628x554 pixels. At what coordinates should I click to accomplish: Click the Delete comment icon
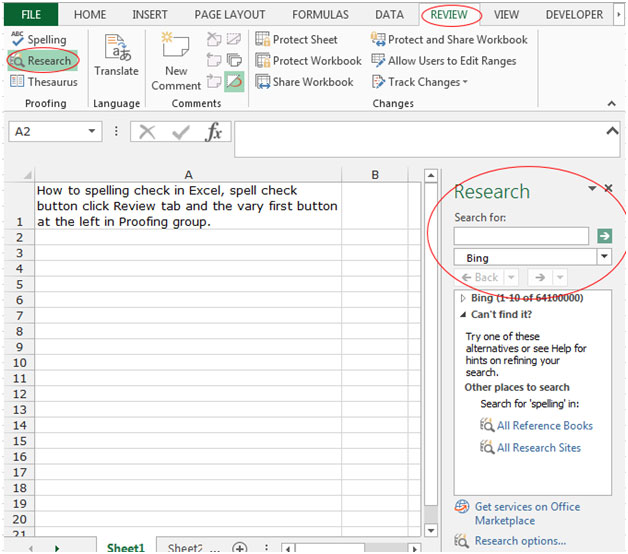tap(214, 39)
